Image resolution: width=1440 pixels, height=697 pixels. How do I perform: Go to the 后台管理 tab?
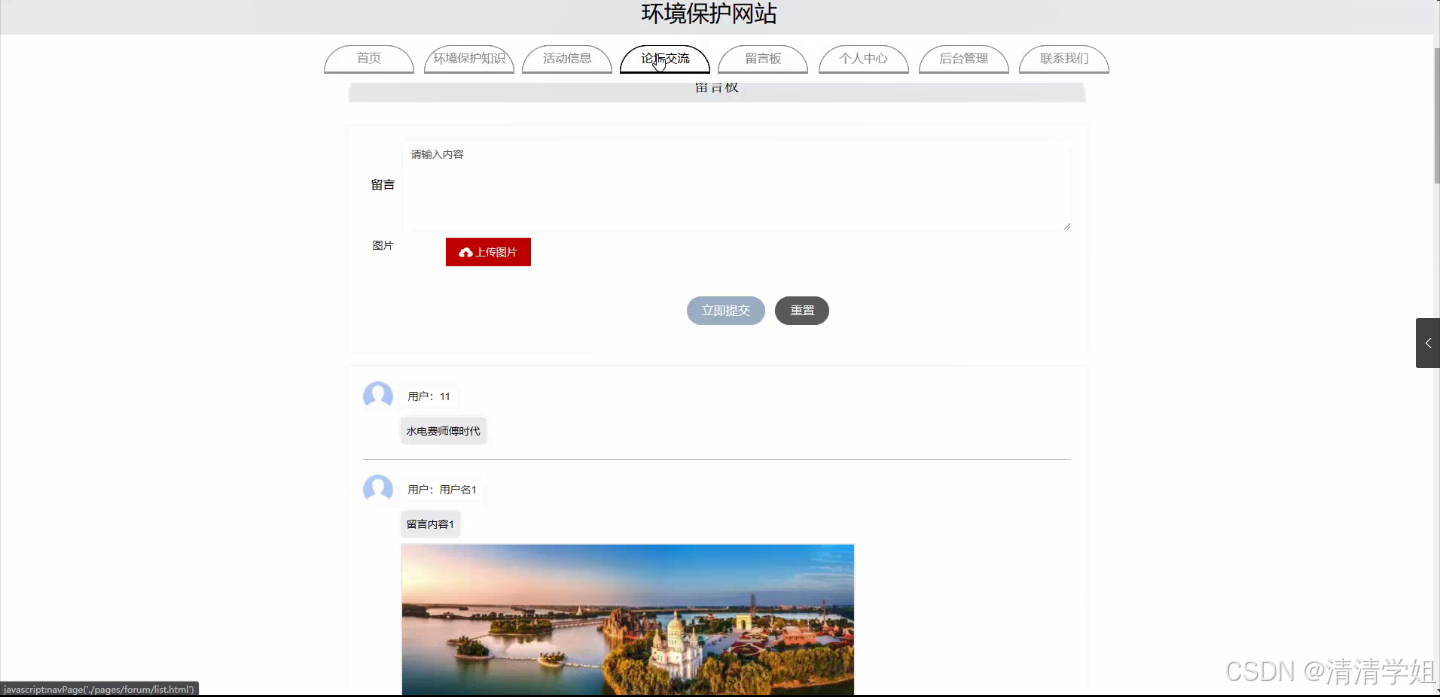tap(963, 59)
